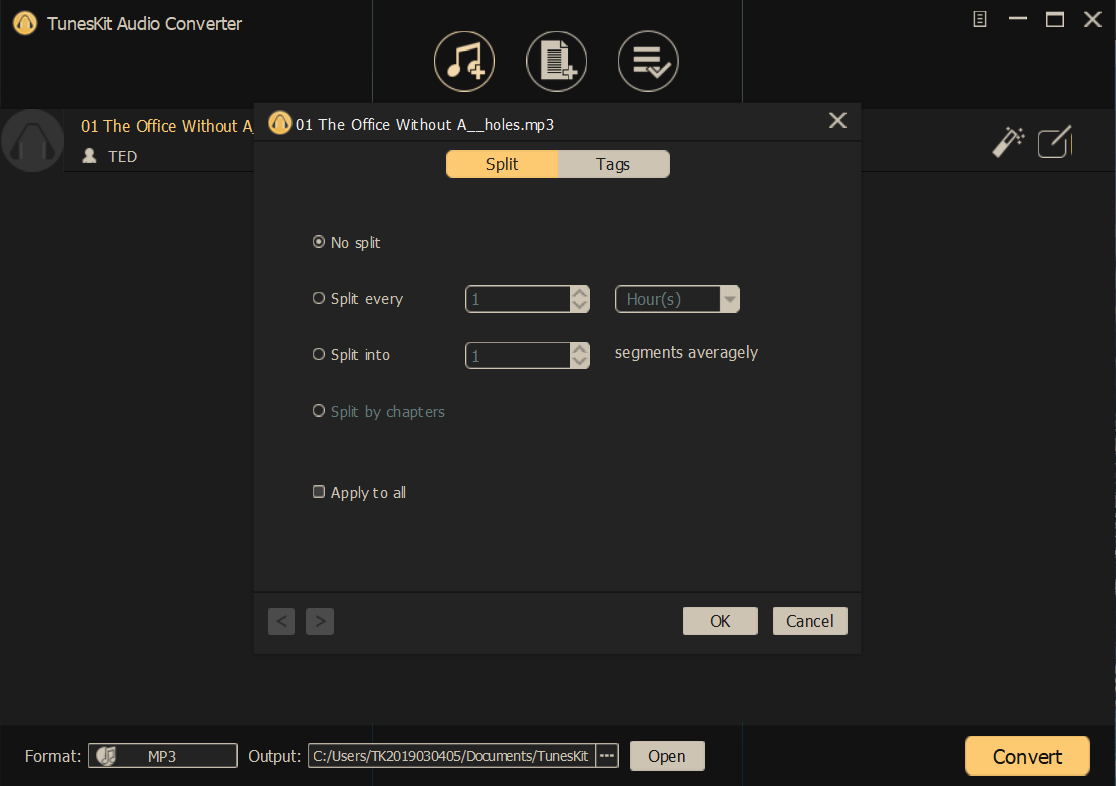1116x786 pixels.
Task: Open the add audio files icon
Action: click(465, 61)
